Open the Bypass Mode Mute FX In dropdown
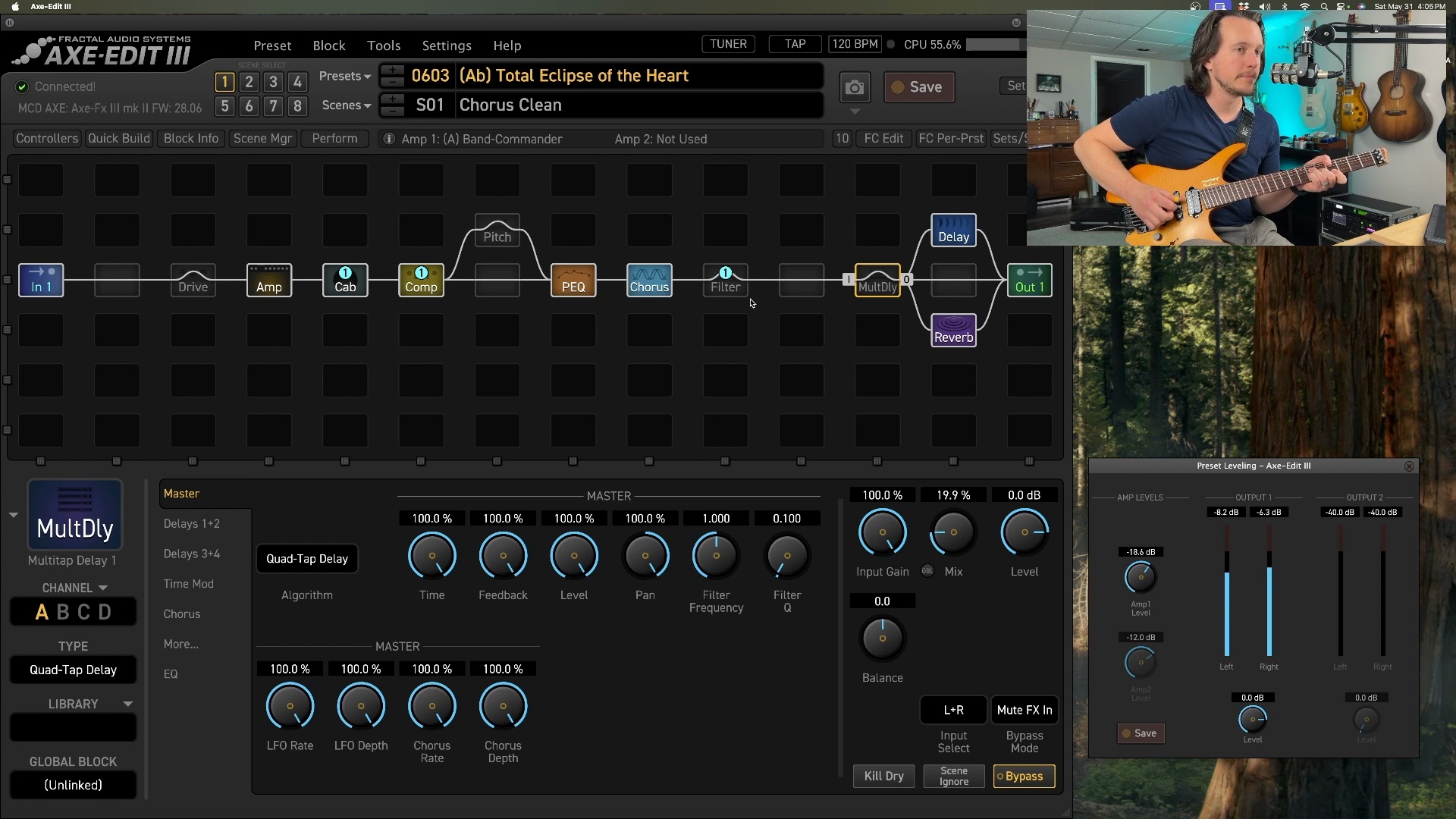 (x=1025, y=710)
